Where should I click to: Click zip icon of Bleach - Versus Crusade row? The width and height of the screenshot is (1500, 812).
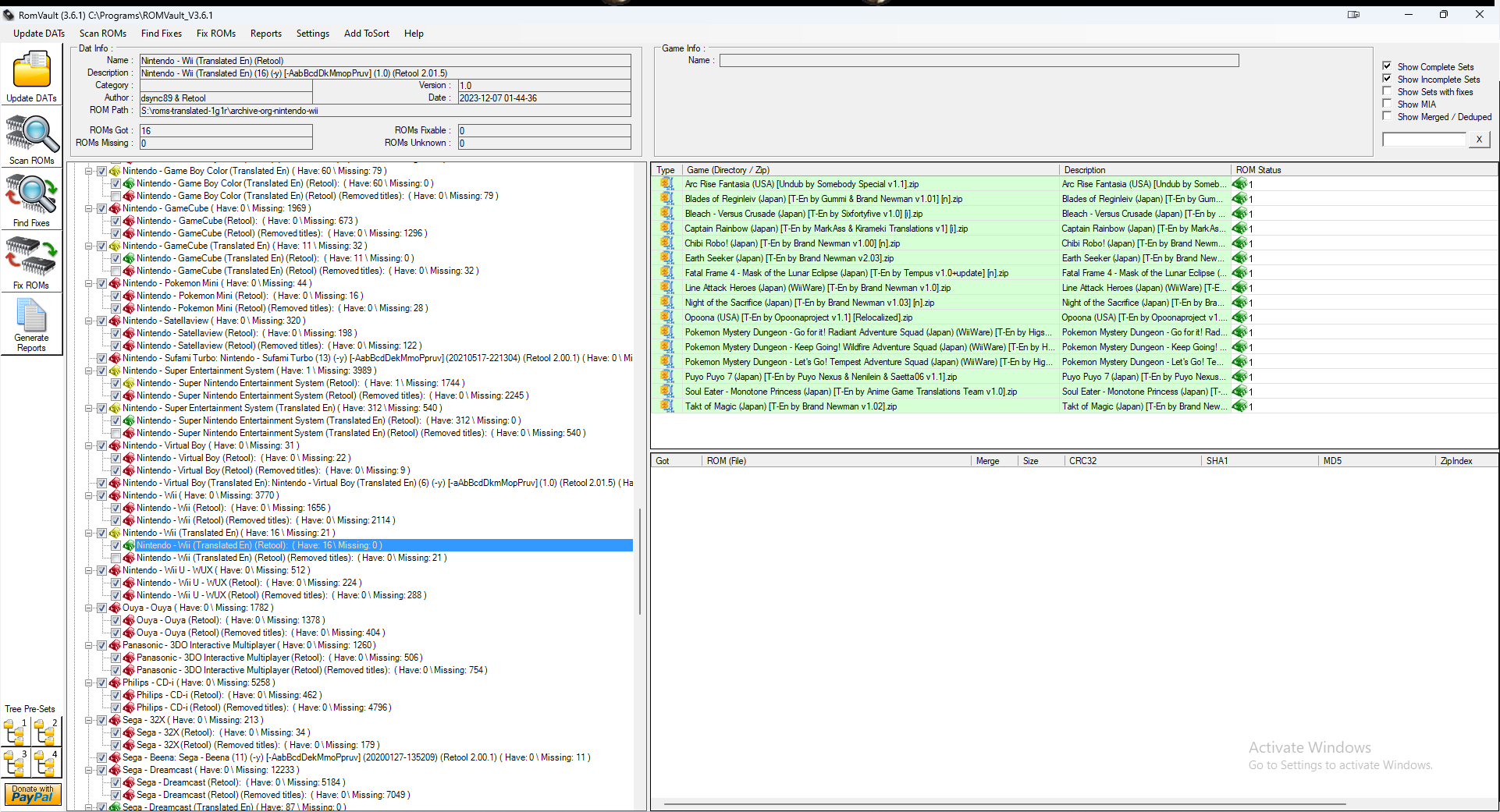[x=666, y=214]
